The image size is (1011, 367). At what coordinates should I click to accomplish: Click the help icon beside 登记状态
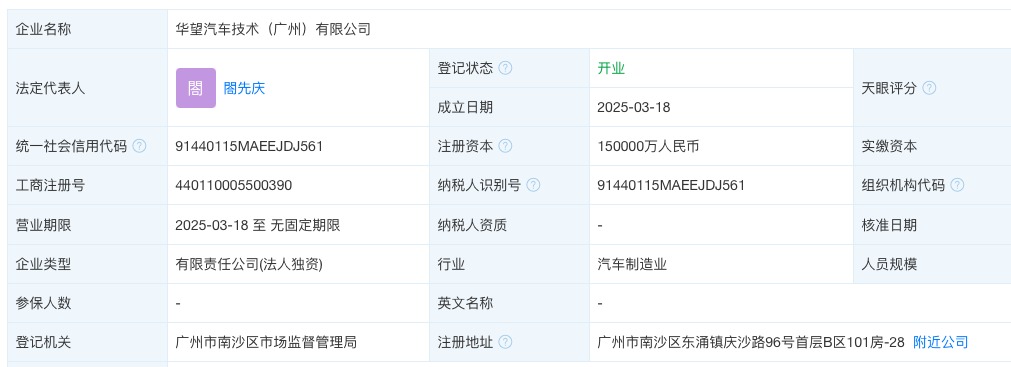(x=506, y=68)
